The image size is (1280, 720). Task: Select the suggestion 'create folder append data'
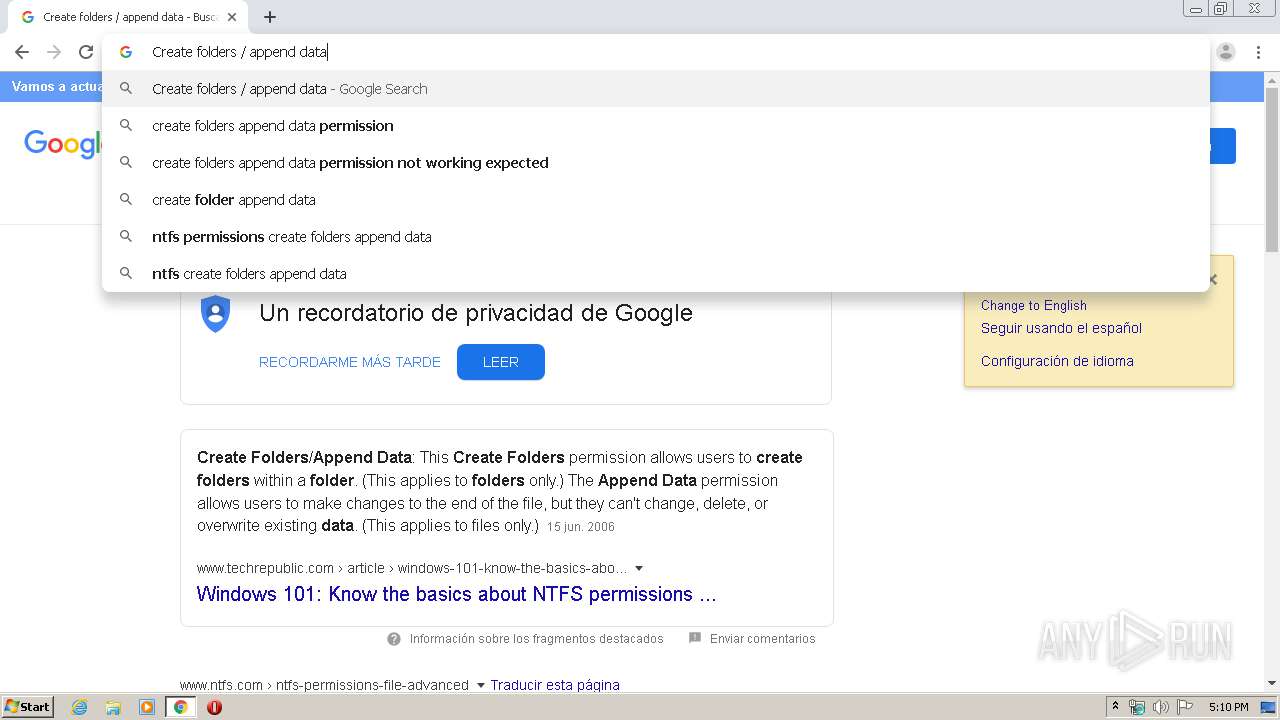click(656, 200)
